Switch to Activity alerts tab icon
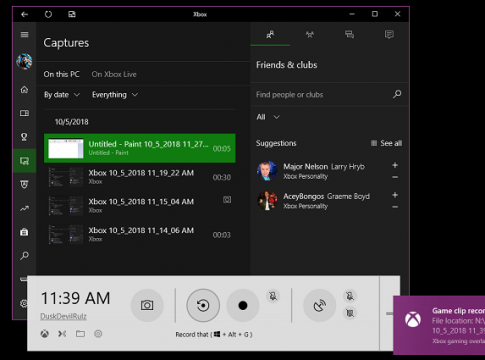 pos(389,34)
